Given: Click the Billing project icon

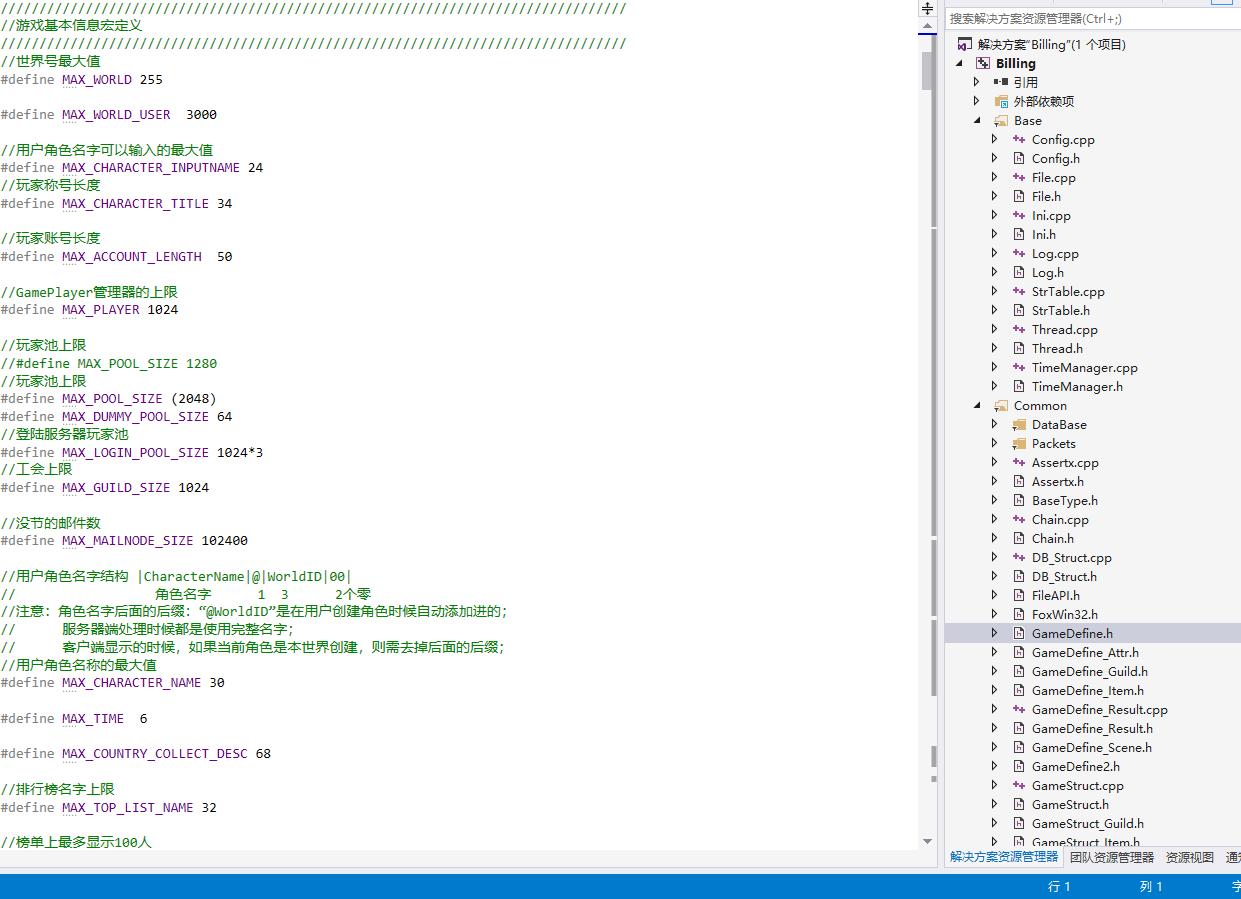Looking at the screenshot, I should tap(983, 63).
